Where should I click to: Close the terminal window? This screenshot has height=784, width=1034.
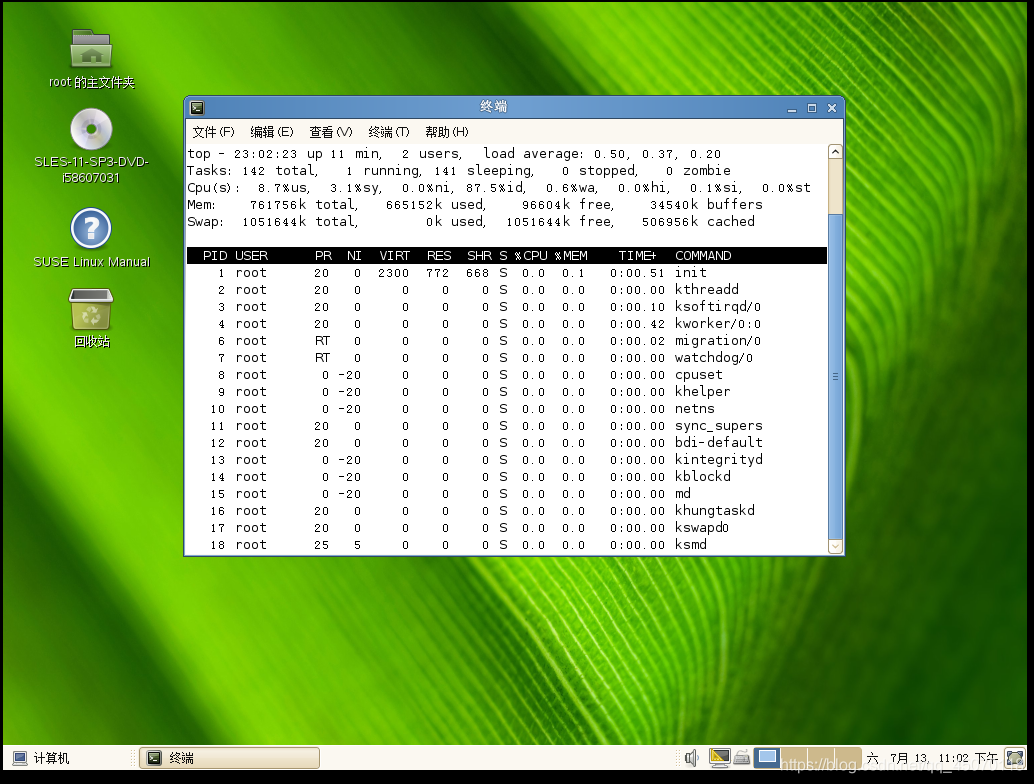tap(832, 108)
